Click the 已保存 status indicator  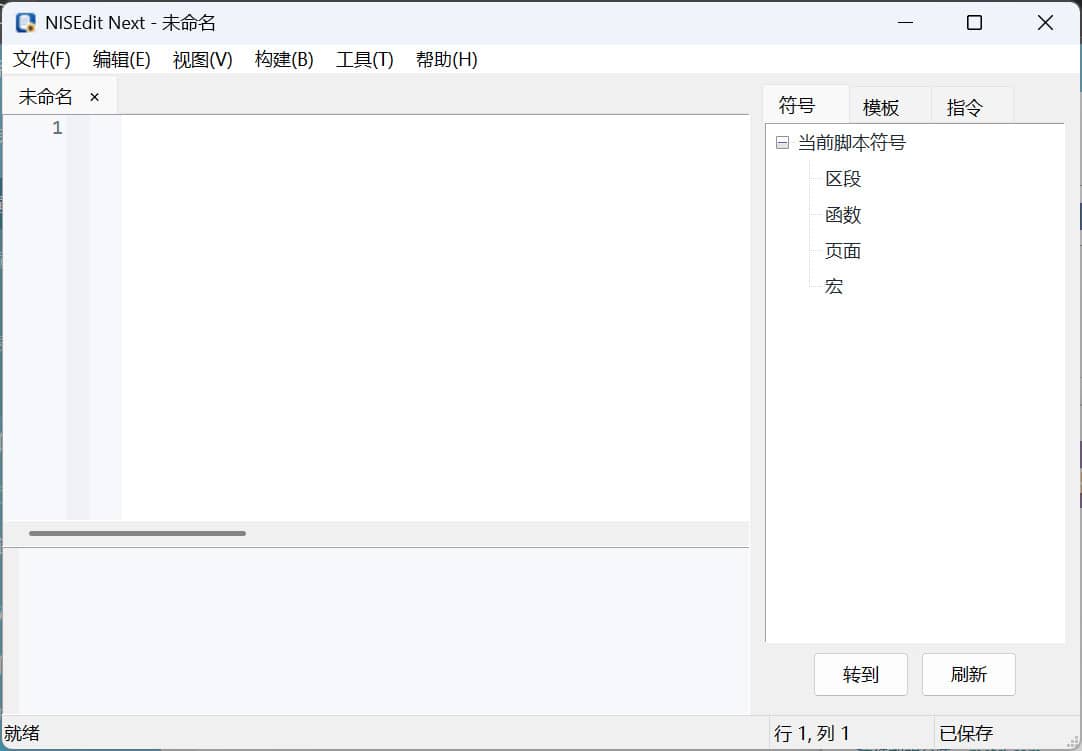pos(965,733)
